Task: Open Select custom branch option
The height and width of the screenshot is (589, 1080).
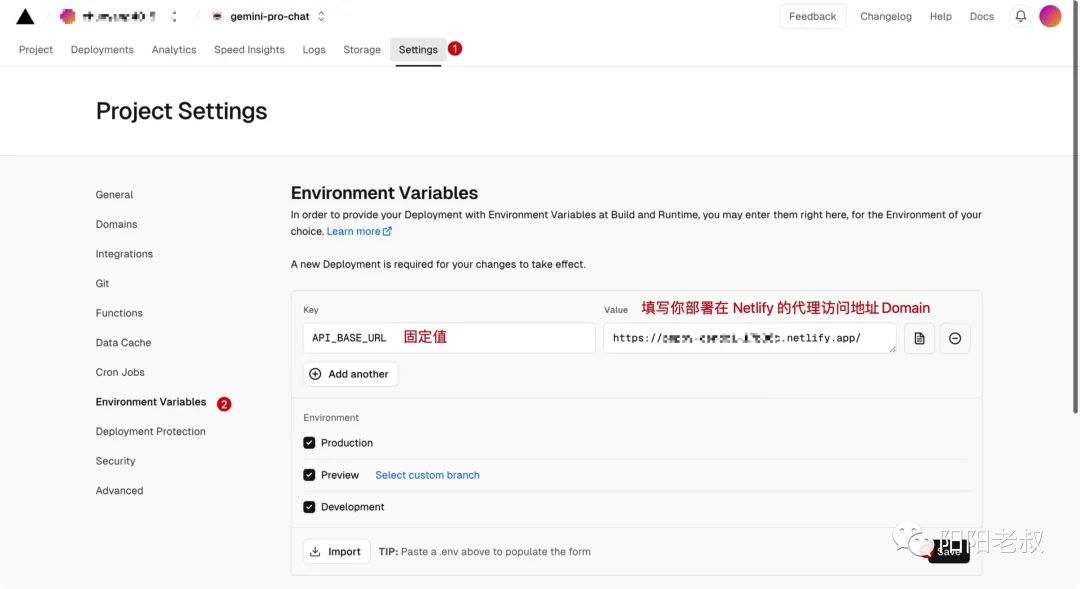Action: pyautogui.click(x=427, y=475)
